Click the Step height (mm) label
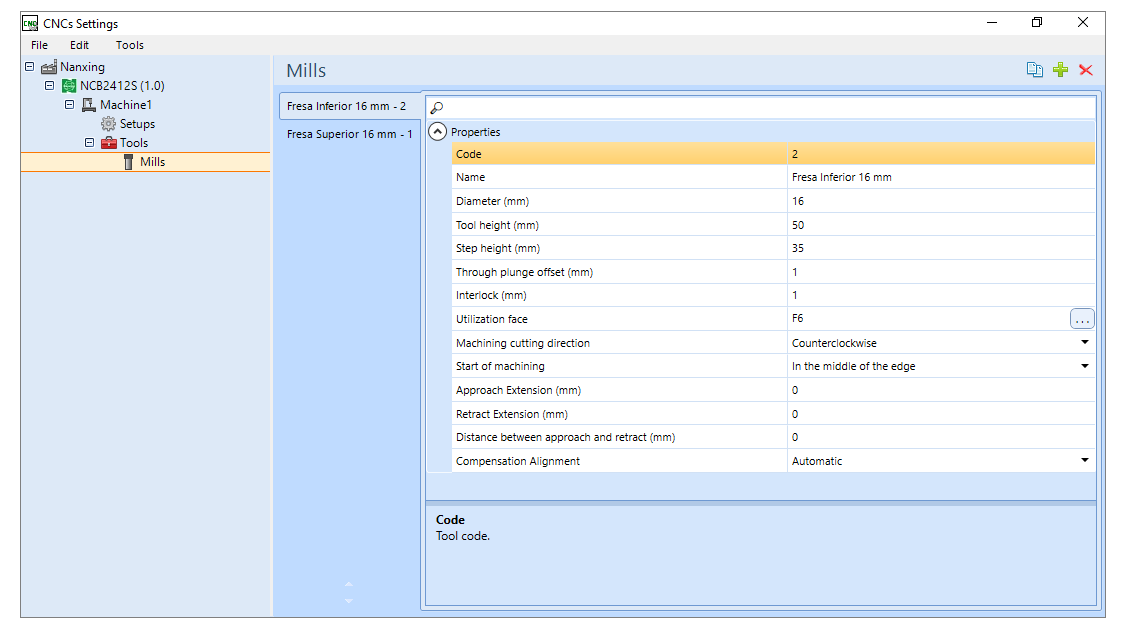Viewport: 1121px width, 626px height. coord(498,249)
